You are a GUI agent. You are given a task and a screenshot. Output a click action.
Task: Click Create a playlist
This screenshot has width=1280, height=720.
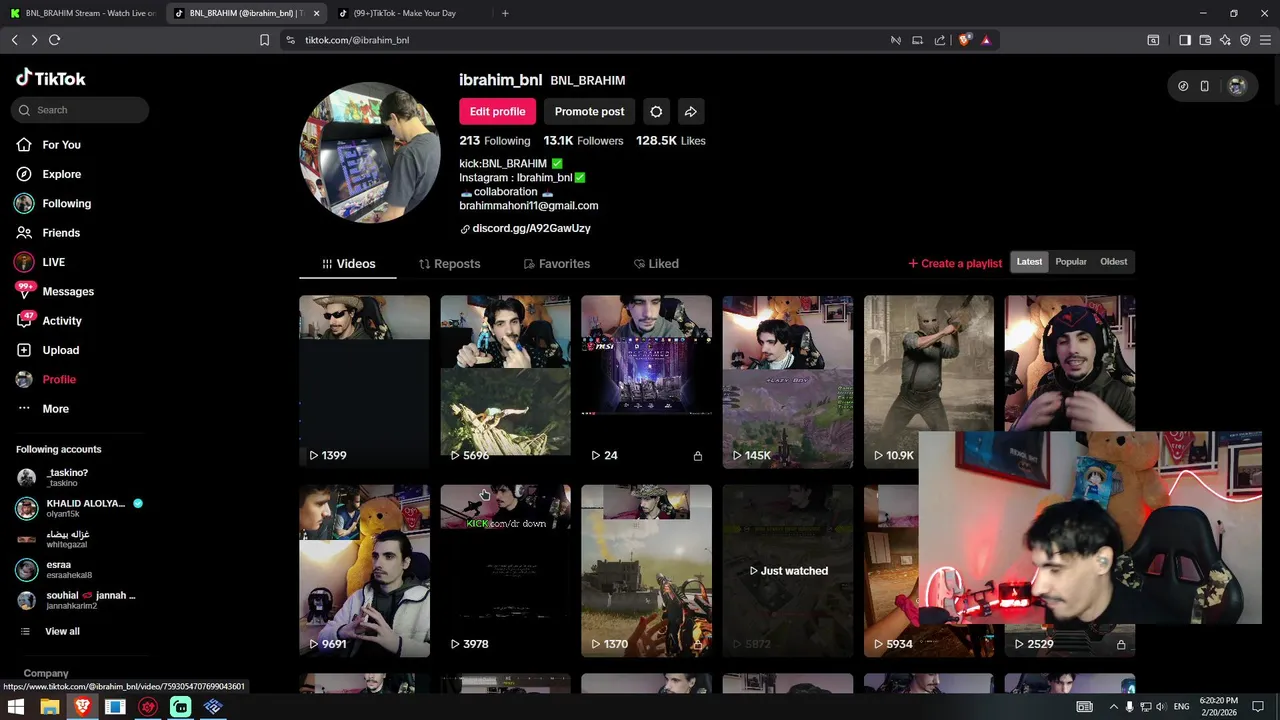[955, 263]
